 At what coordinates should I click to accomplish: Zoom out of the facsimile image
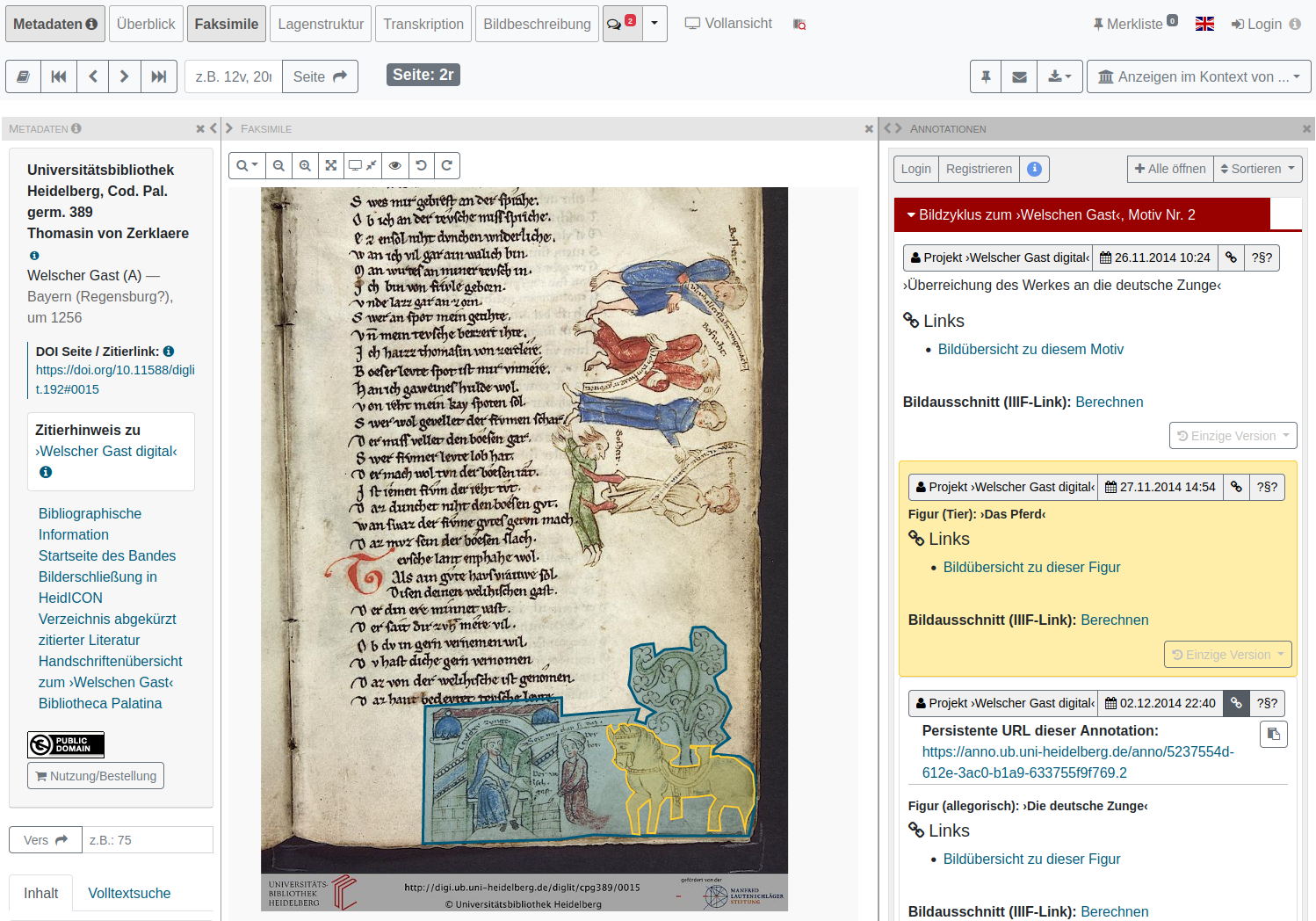click(278, 165)
